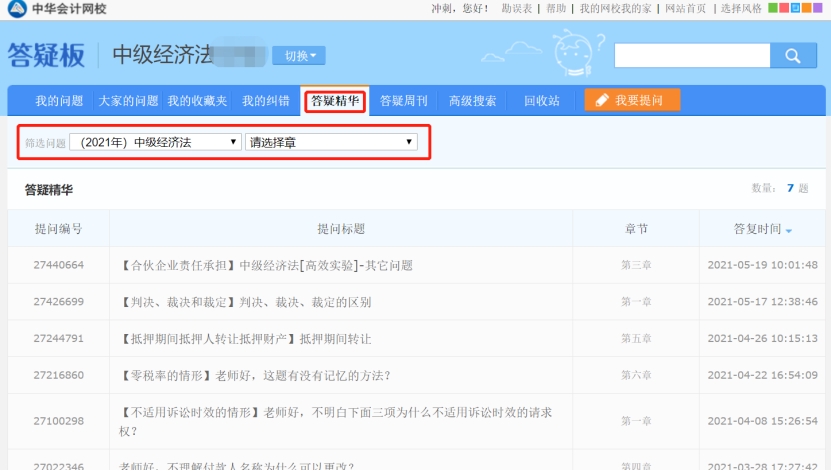This screenshot has height=471, width=831.
Task: Click the 答复时间 sort arrow
Action: (x=789, y=231)
